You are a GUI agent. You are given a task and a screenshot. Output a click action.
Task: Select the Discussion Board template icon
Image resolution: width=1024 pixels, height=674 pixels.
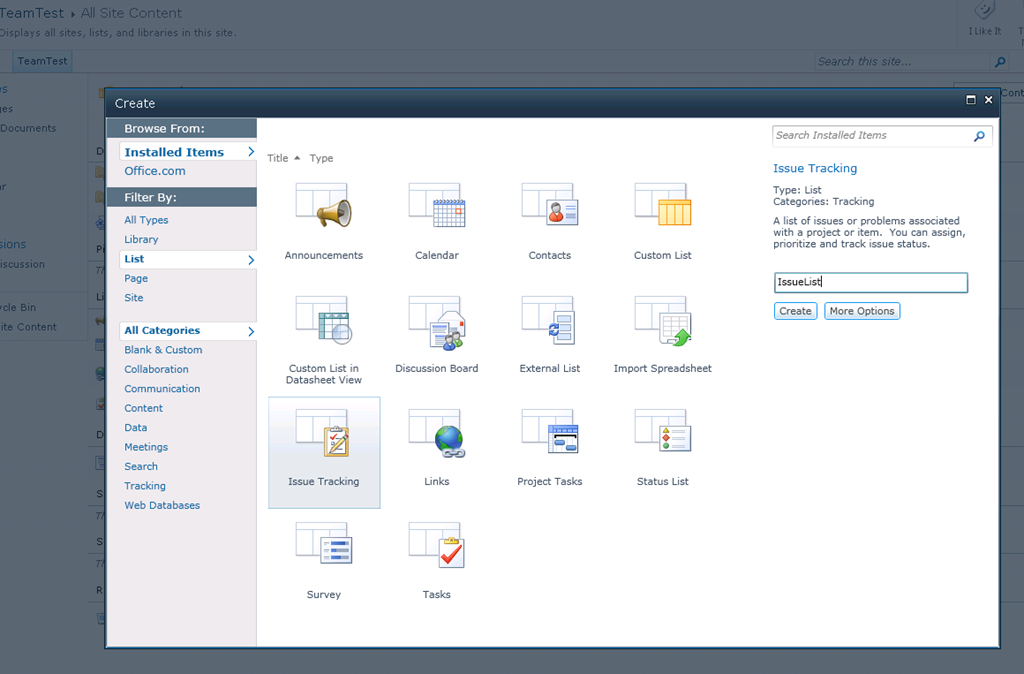click(x=437, y=322)
